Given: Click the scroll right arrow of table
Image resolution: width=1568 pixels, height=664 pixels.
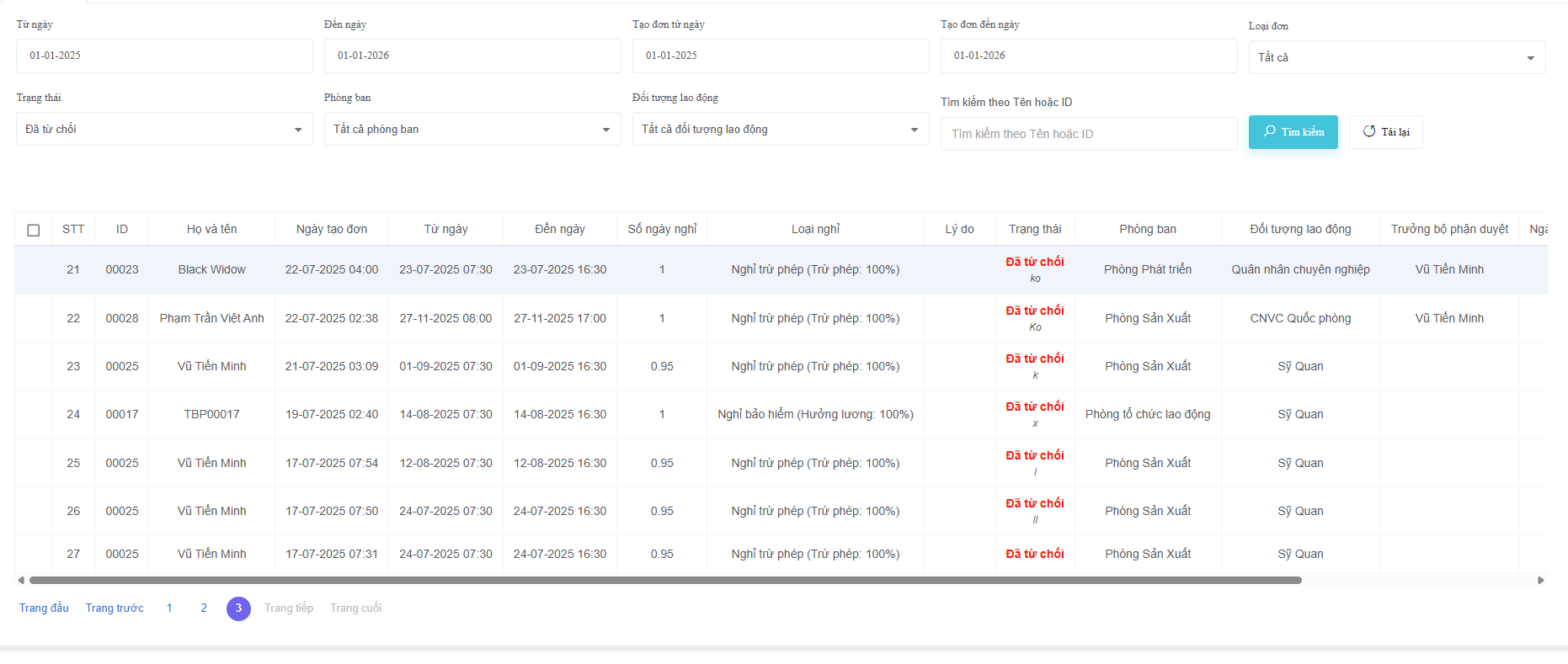Looking at the screenshot, I should click(1541, 580).
